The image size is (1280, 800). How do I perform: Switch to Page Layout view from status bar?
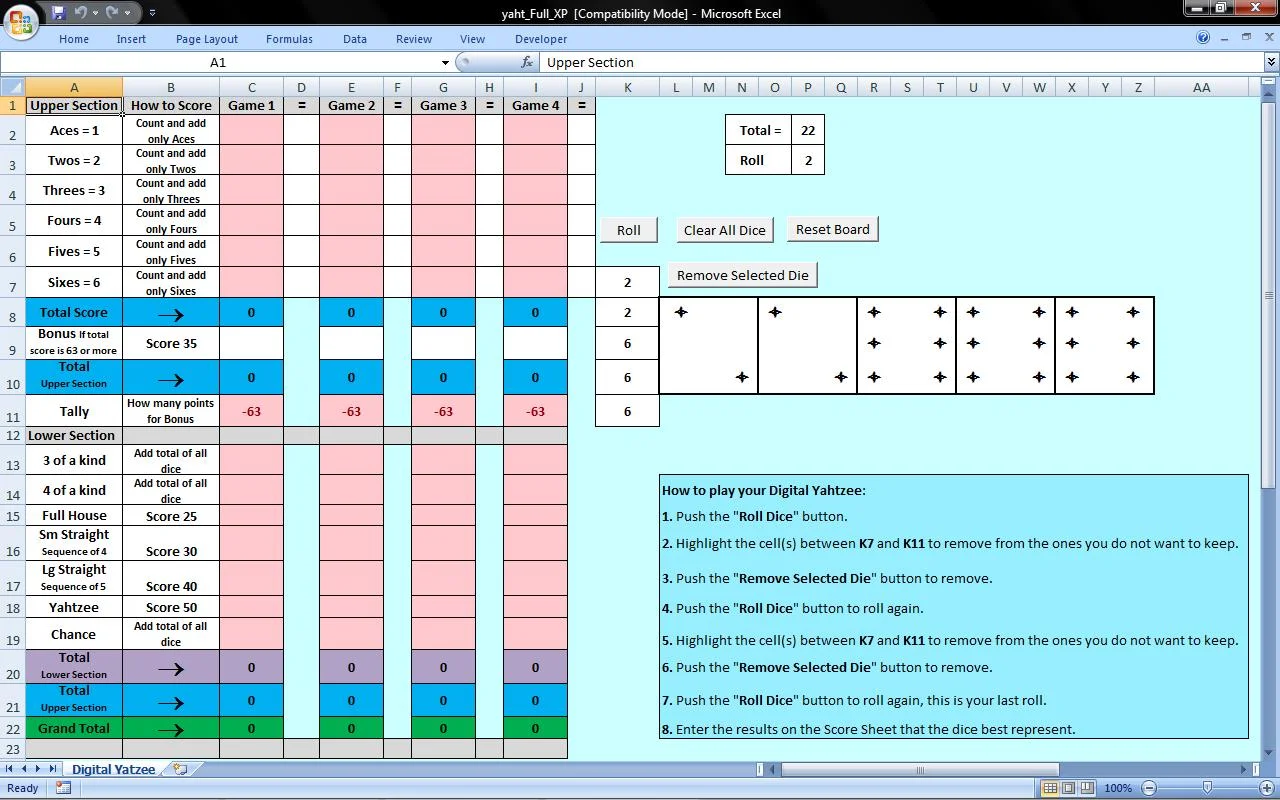tap(1070, 788)
